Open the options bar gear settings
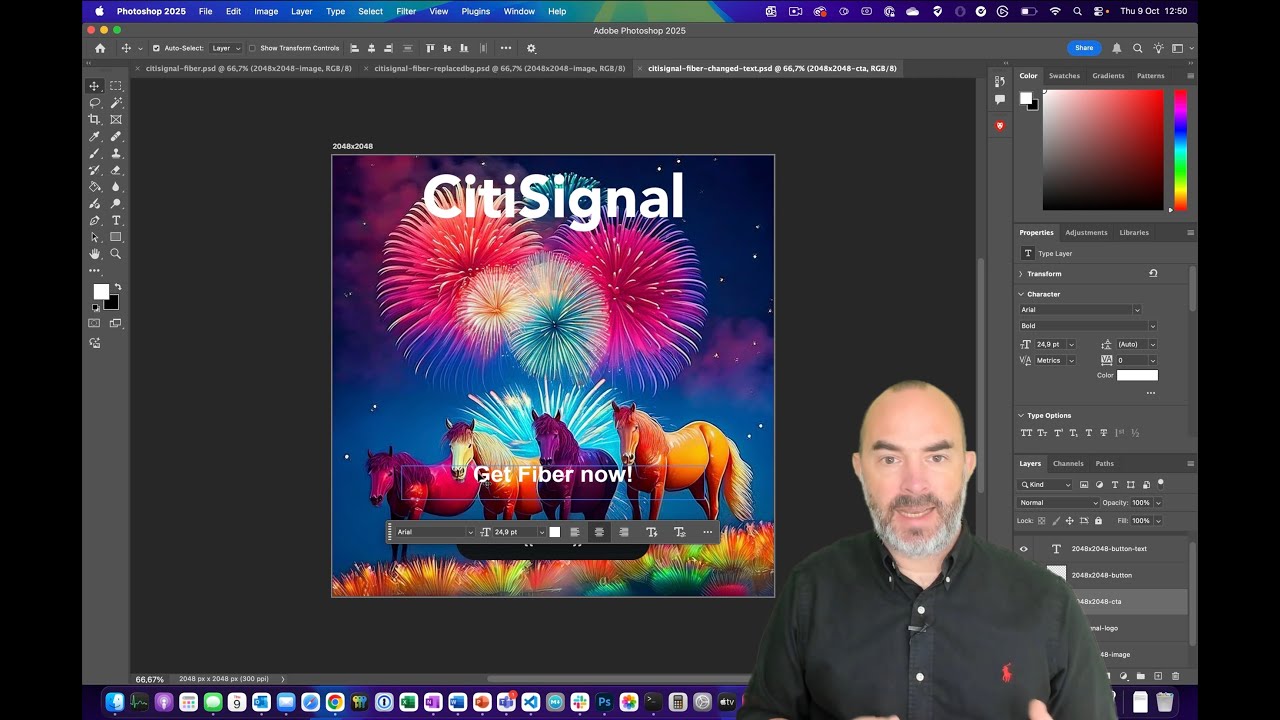This screenshot has width=1280, height=720. click(x=531, y=48)
